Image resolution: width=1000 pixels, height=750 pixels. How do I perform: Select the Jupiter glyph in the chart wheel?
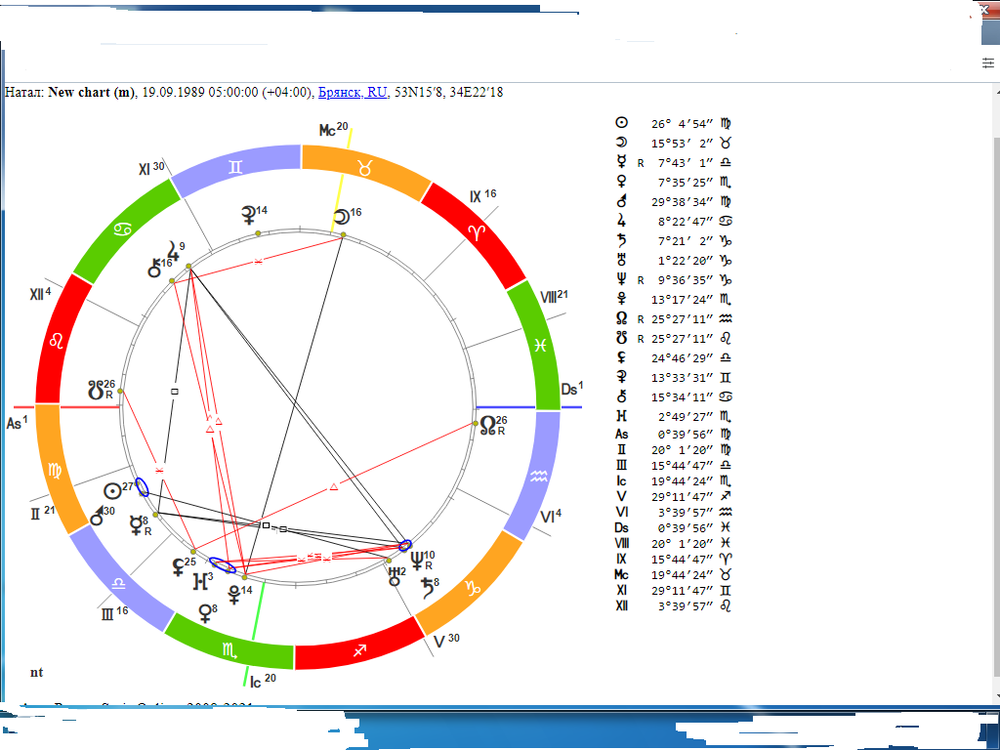[x=172, y=249]
